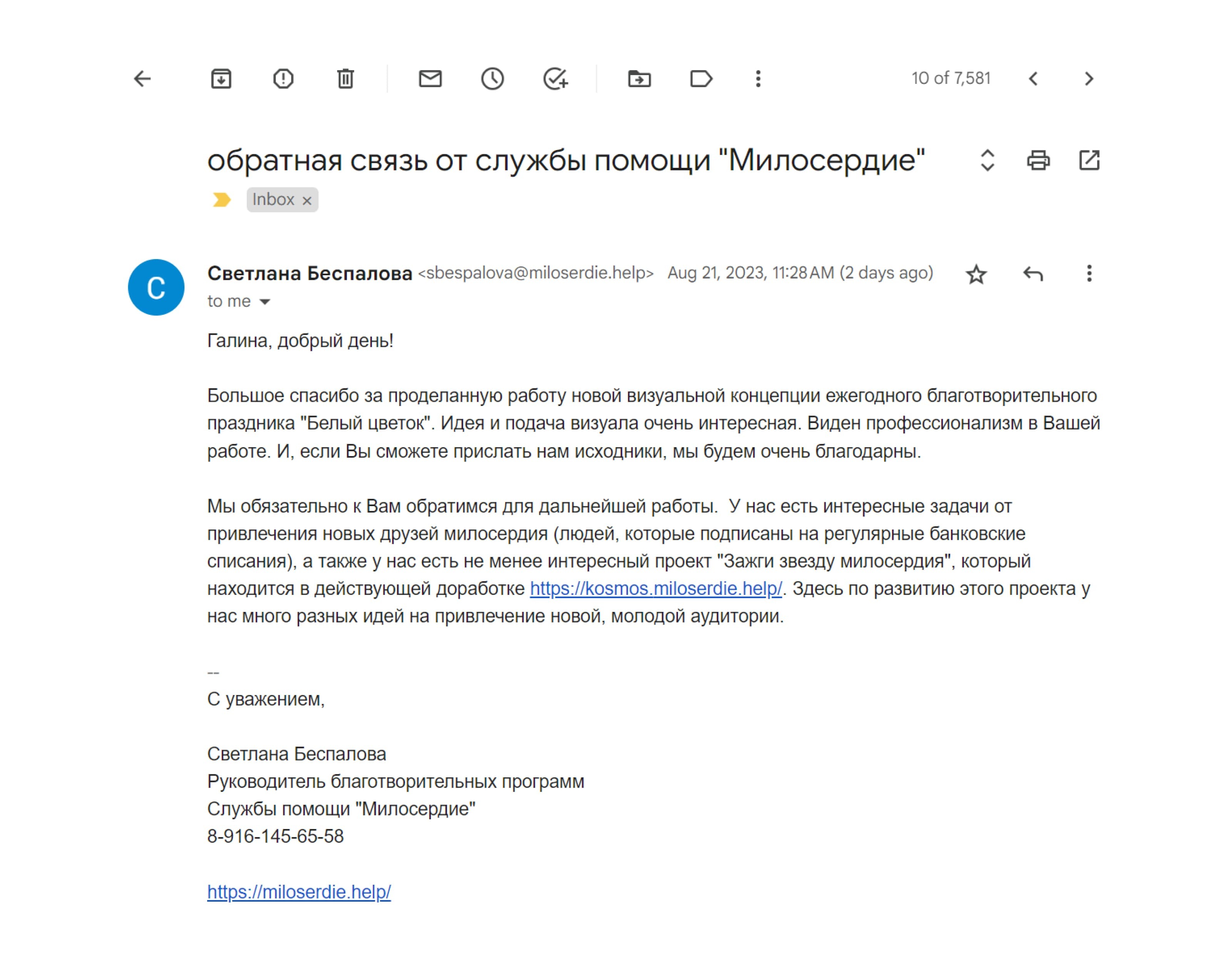Move email to a folder

639,79
